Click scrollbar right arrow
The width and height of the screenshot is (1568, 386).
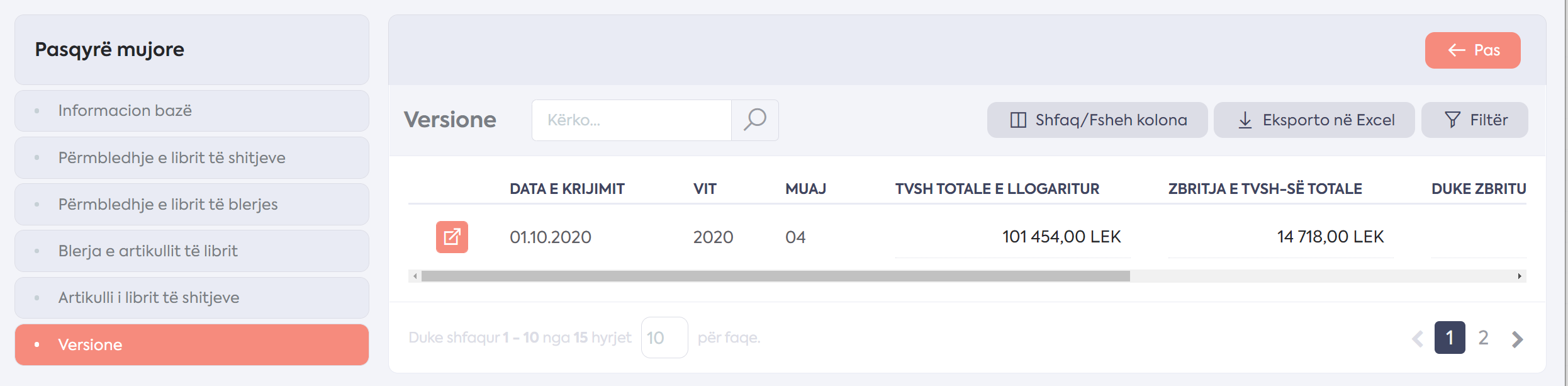tap(1520, 276)
